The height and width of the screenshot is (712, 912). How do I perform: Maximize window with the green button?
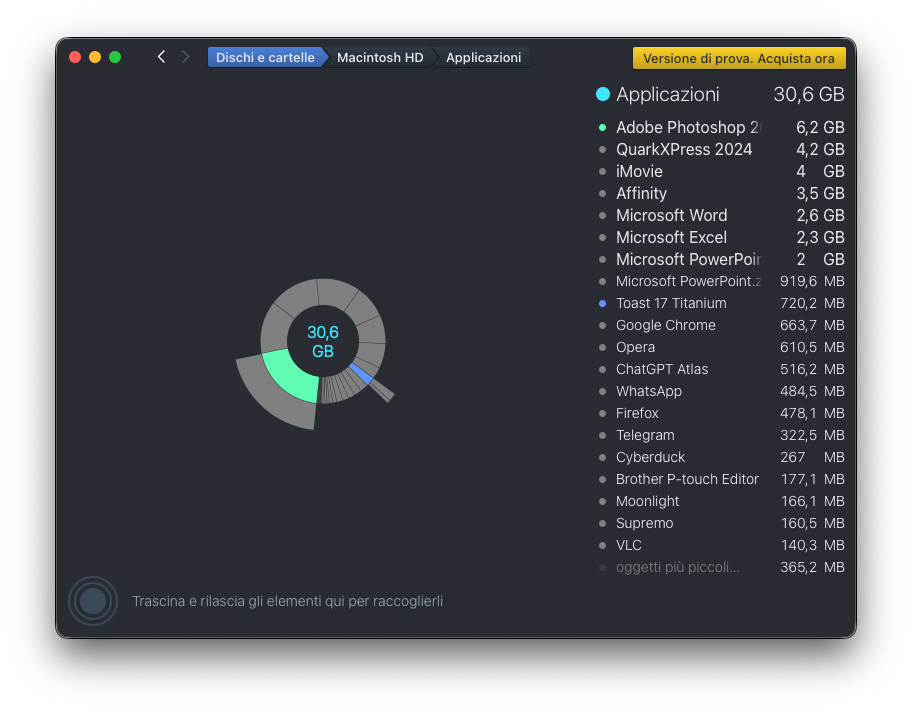click(115, 57)
